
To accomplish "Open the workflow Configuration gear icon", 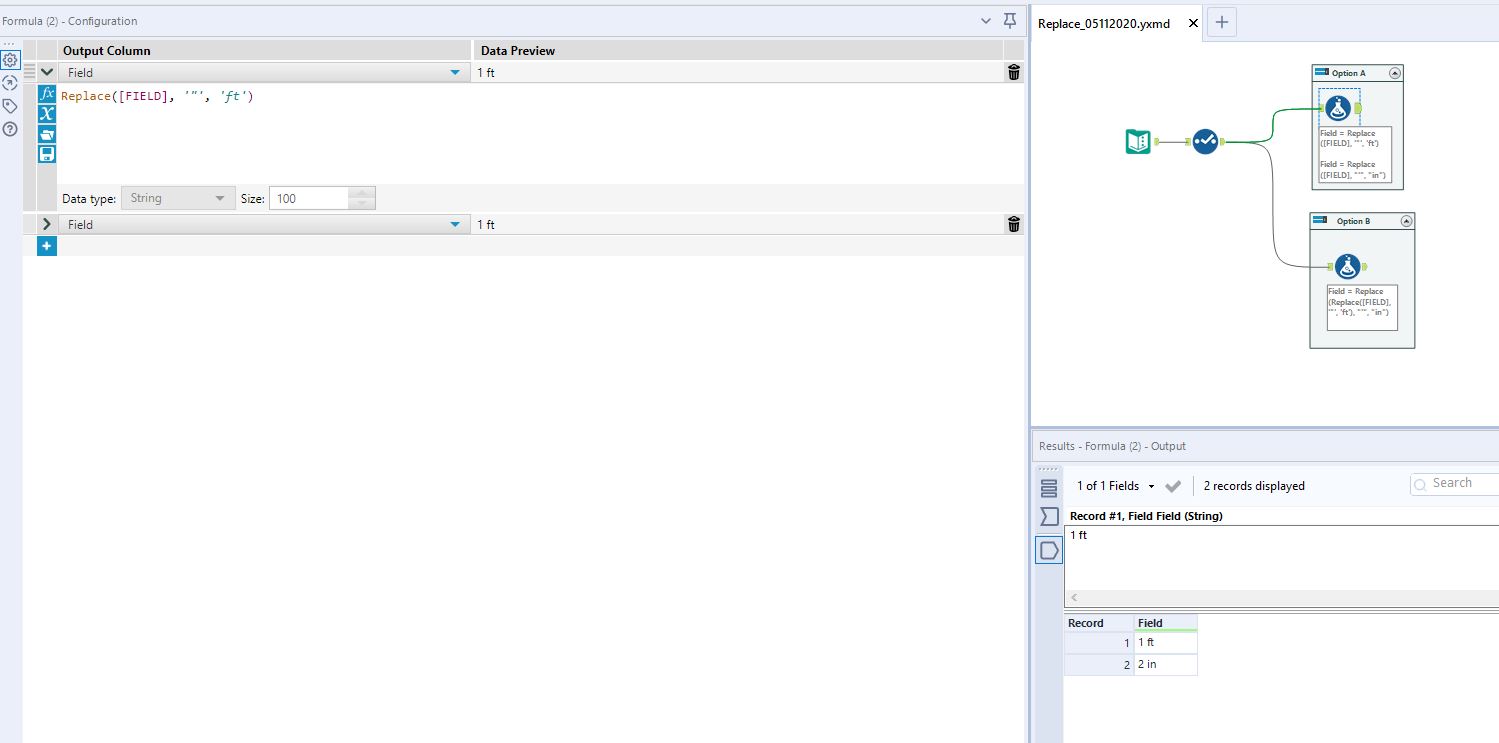I will click(11, 59).
